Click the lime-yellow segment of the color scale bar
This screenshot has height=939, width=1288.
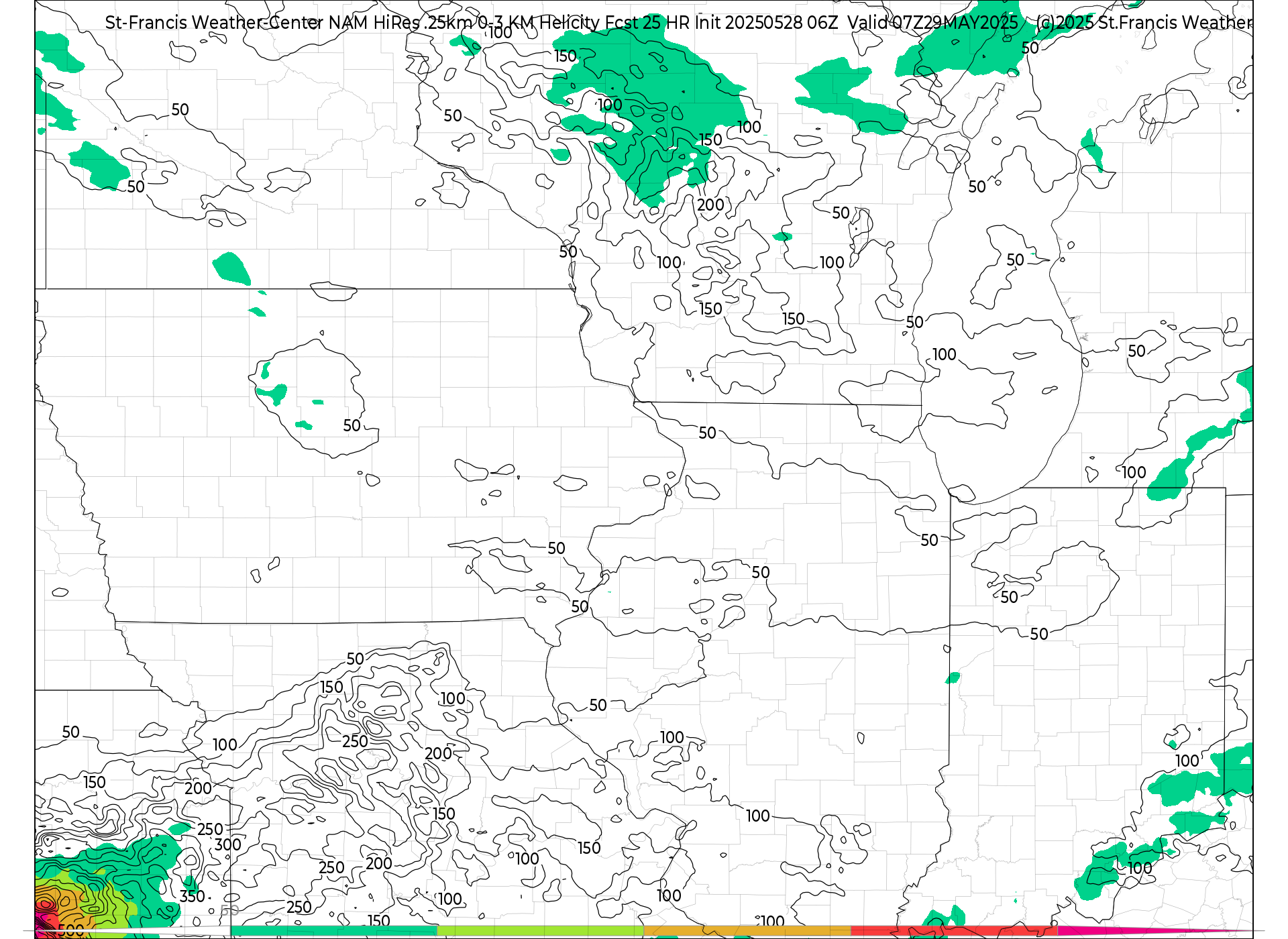(x=540, y=931)
